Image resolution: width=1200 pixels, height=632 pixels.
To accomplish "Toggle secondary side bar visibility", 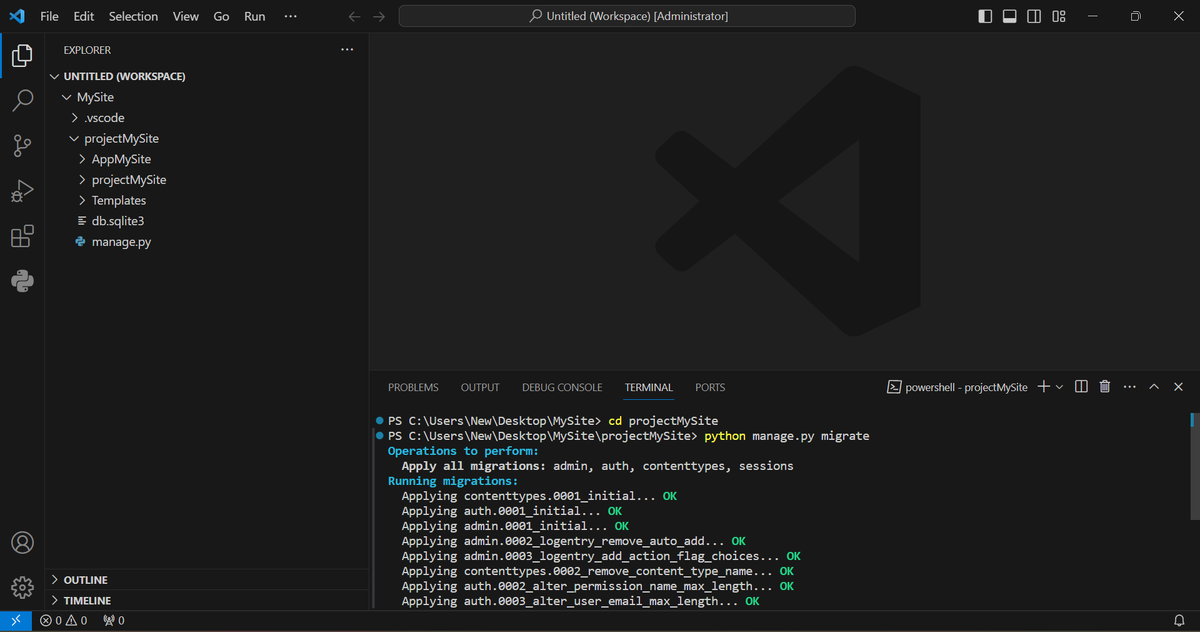I will tap(1034, 16).
